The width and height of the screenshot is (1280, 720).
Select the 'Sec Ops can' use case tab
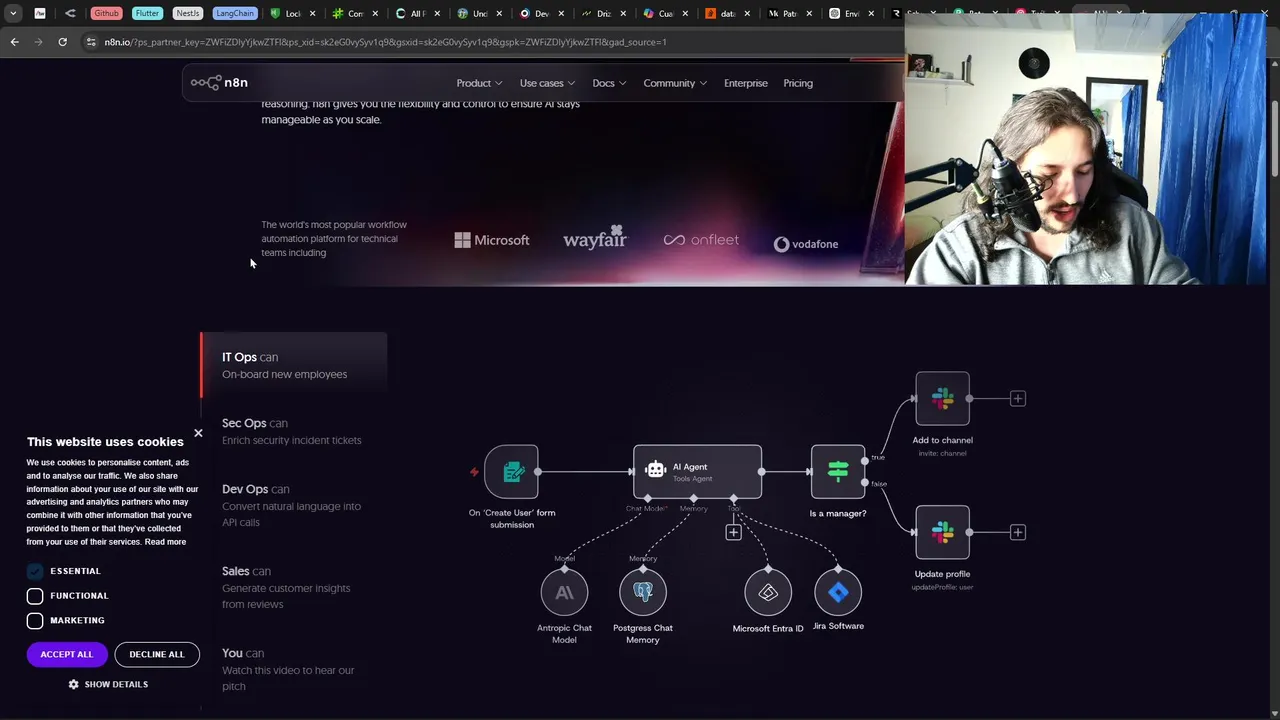click(294, 431)
